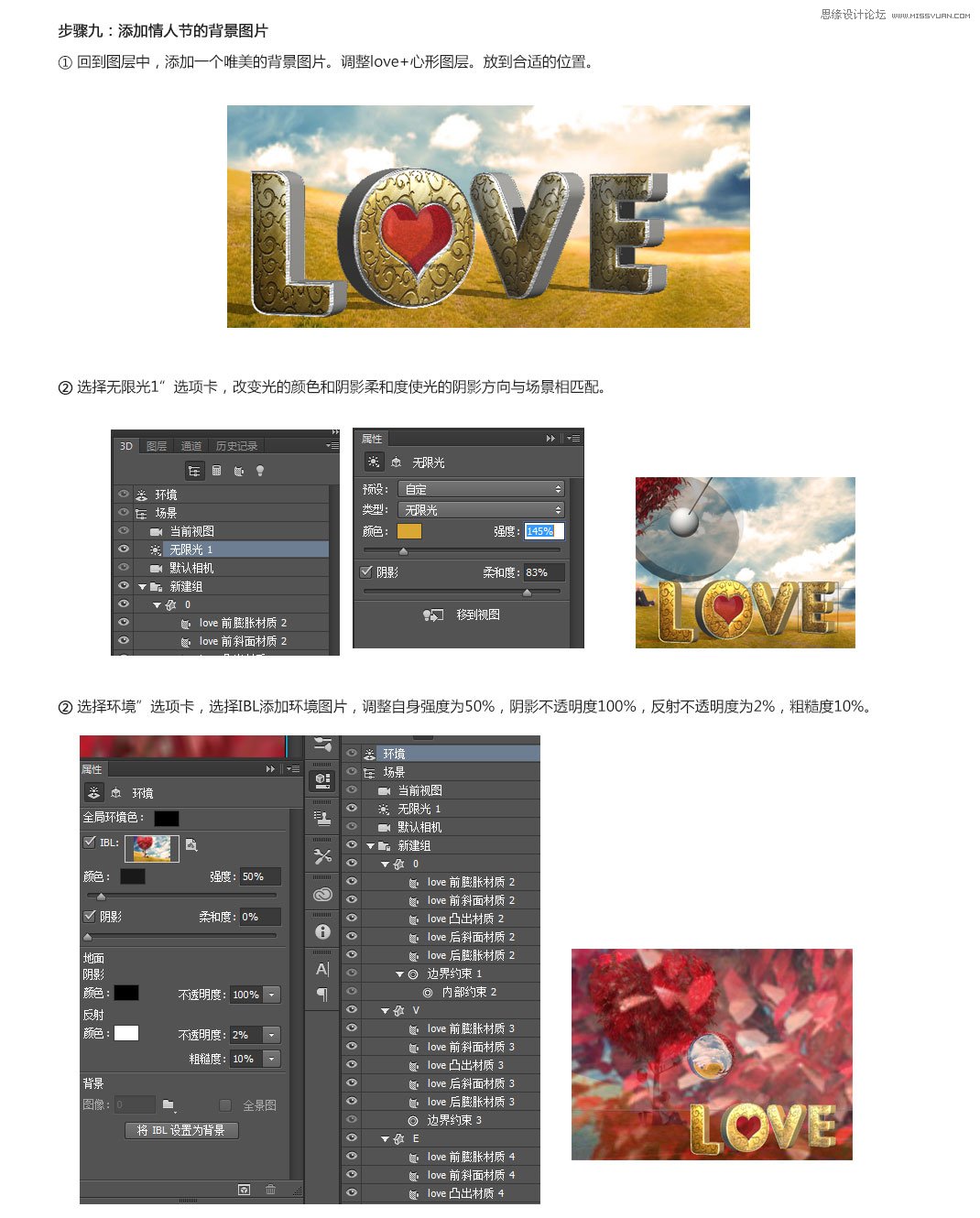Open the 全局环境色 black swatch
The height and width of the screenshot is (1218, 980).
coord(167,818)
